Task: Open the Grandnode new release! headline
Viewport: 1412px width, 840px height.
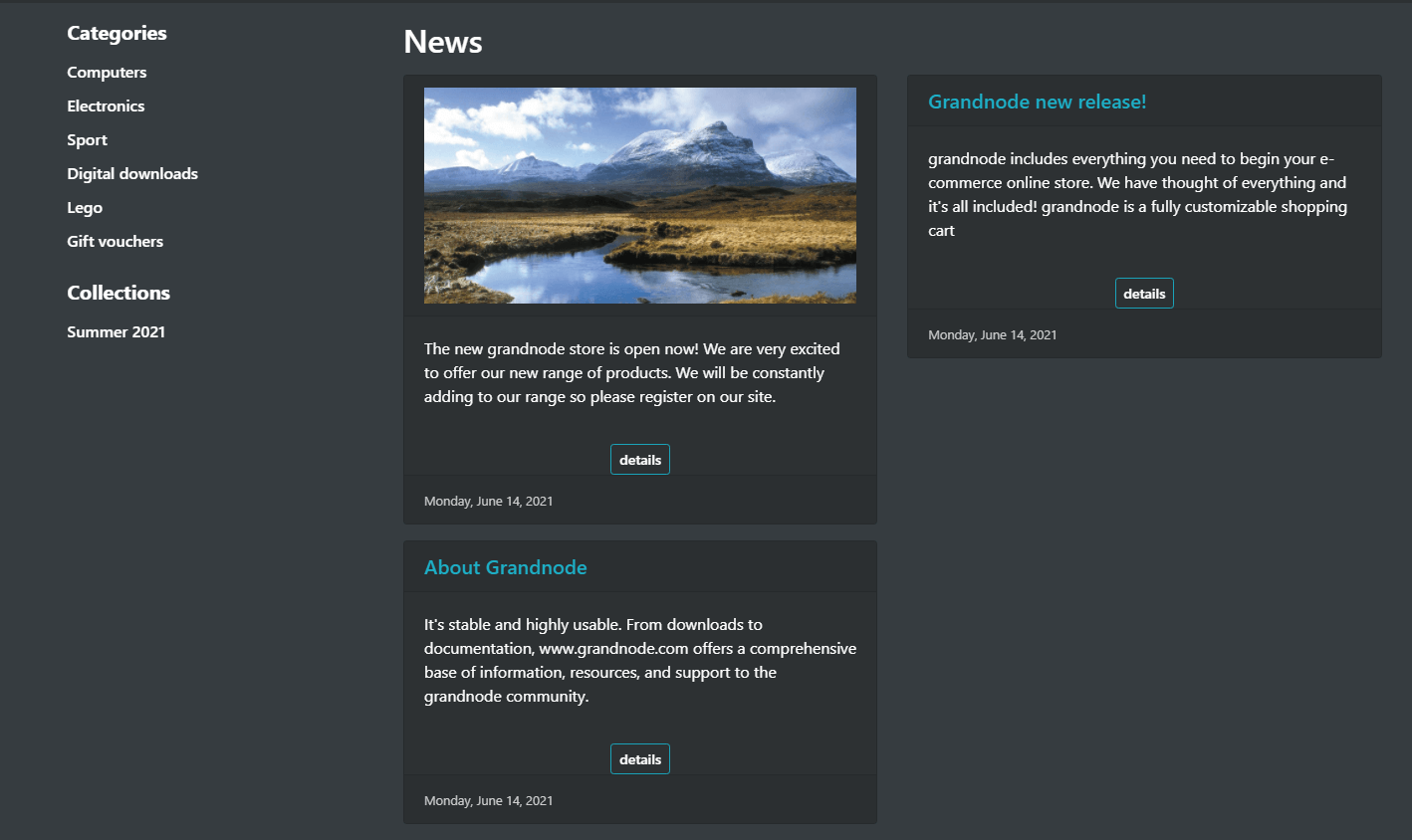Action: (1037, 102)
